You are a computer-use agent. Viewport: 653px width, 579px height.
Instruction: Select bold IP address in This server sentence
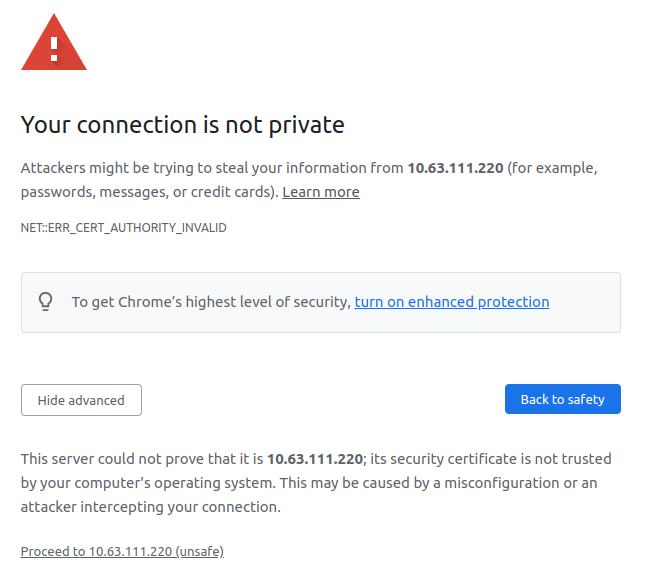pos(314,459)
